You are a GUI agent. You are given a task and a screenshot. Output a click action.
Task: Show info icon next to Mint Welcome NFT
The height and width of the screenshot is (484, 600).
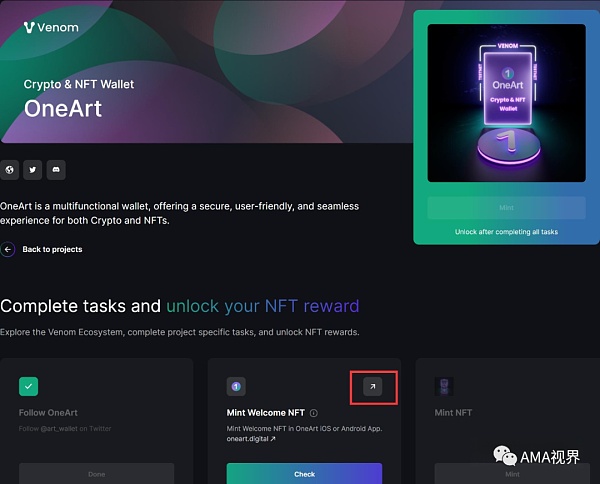pos(313,413)
